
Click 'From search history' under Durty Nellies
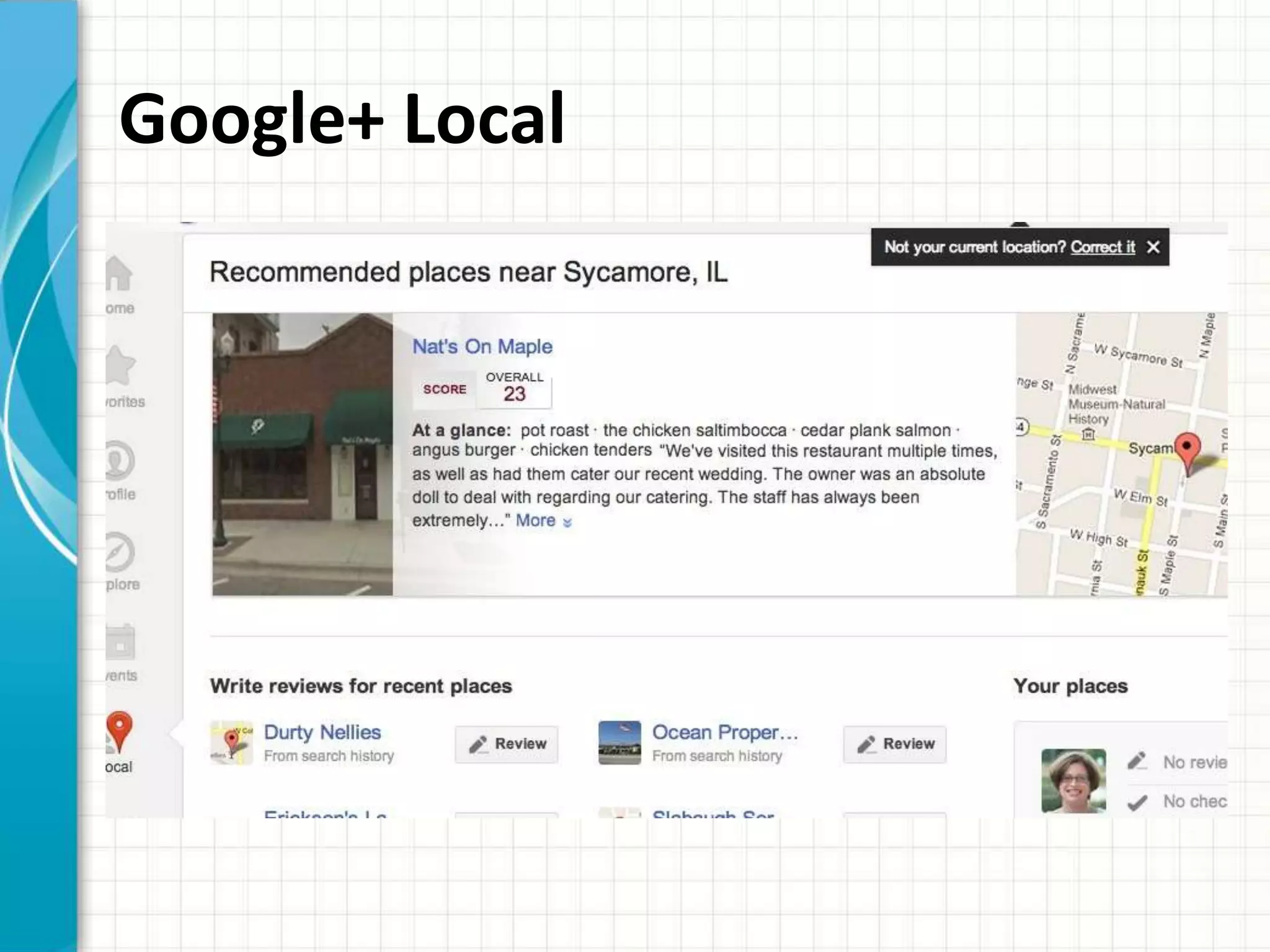(329, 756)
